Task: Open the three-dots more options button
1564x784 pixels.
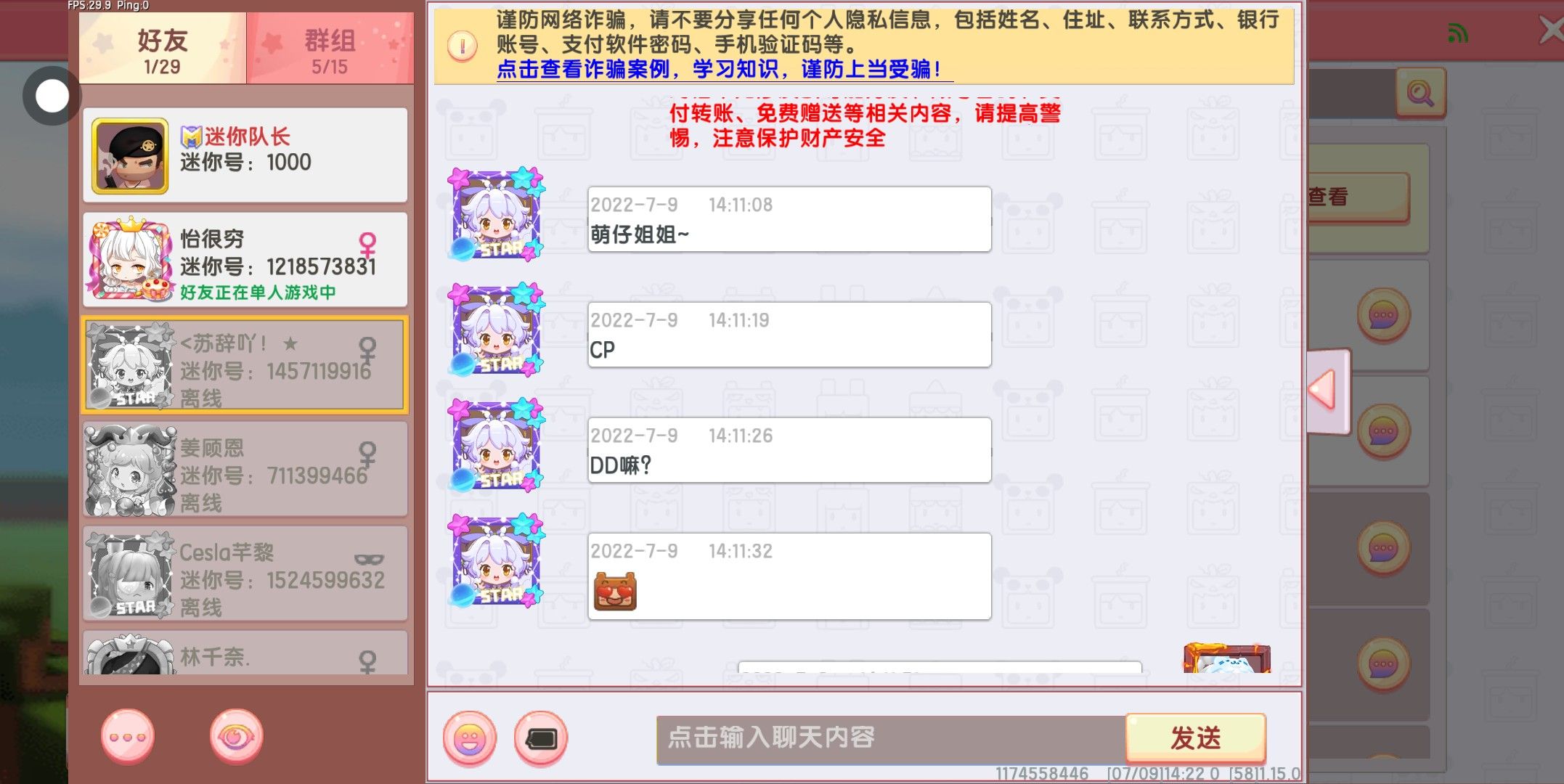Action: point(128,737)
